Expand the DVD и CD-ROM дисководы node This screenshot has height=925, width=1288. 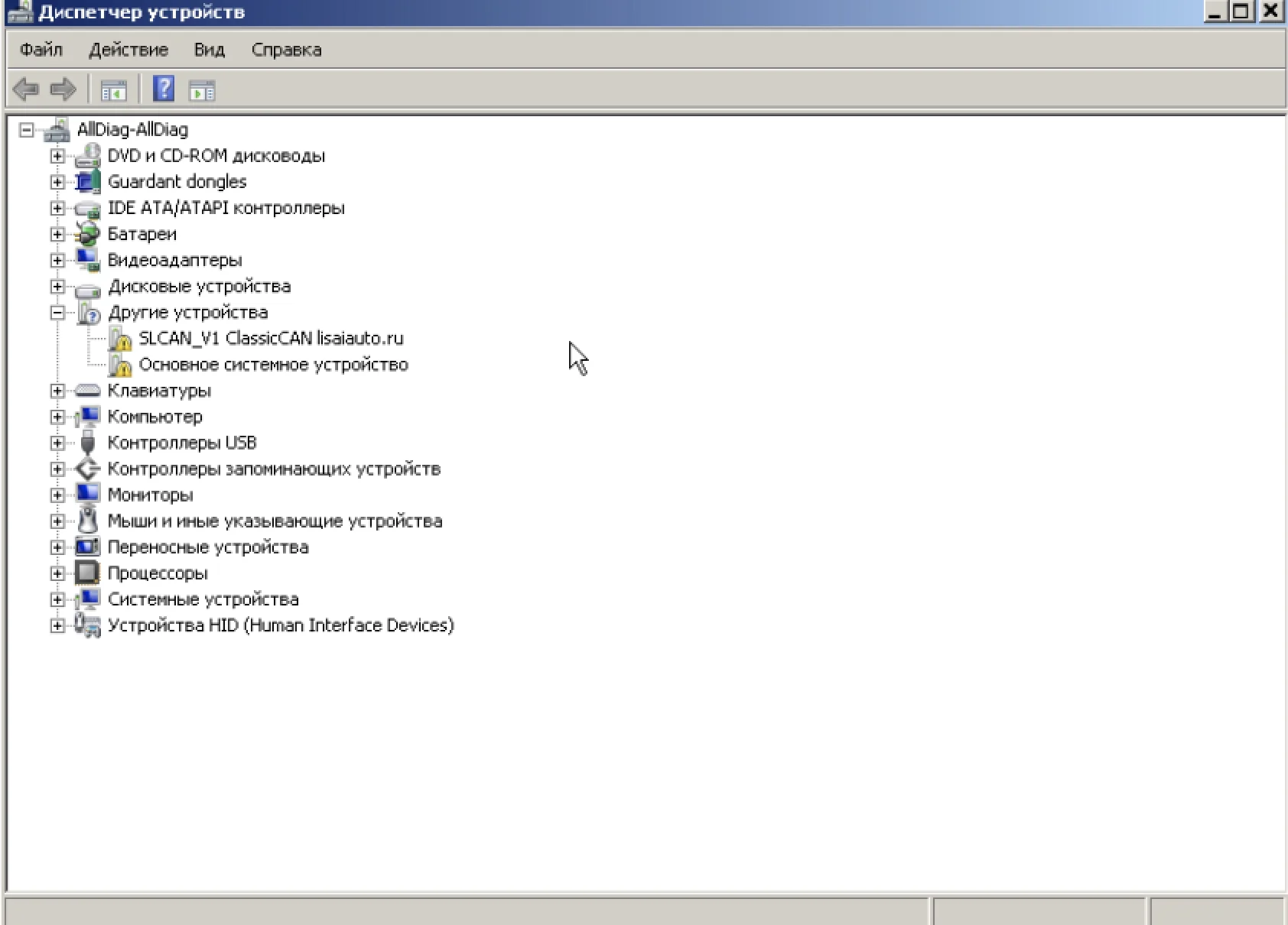coord(57,156)
